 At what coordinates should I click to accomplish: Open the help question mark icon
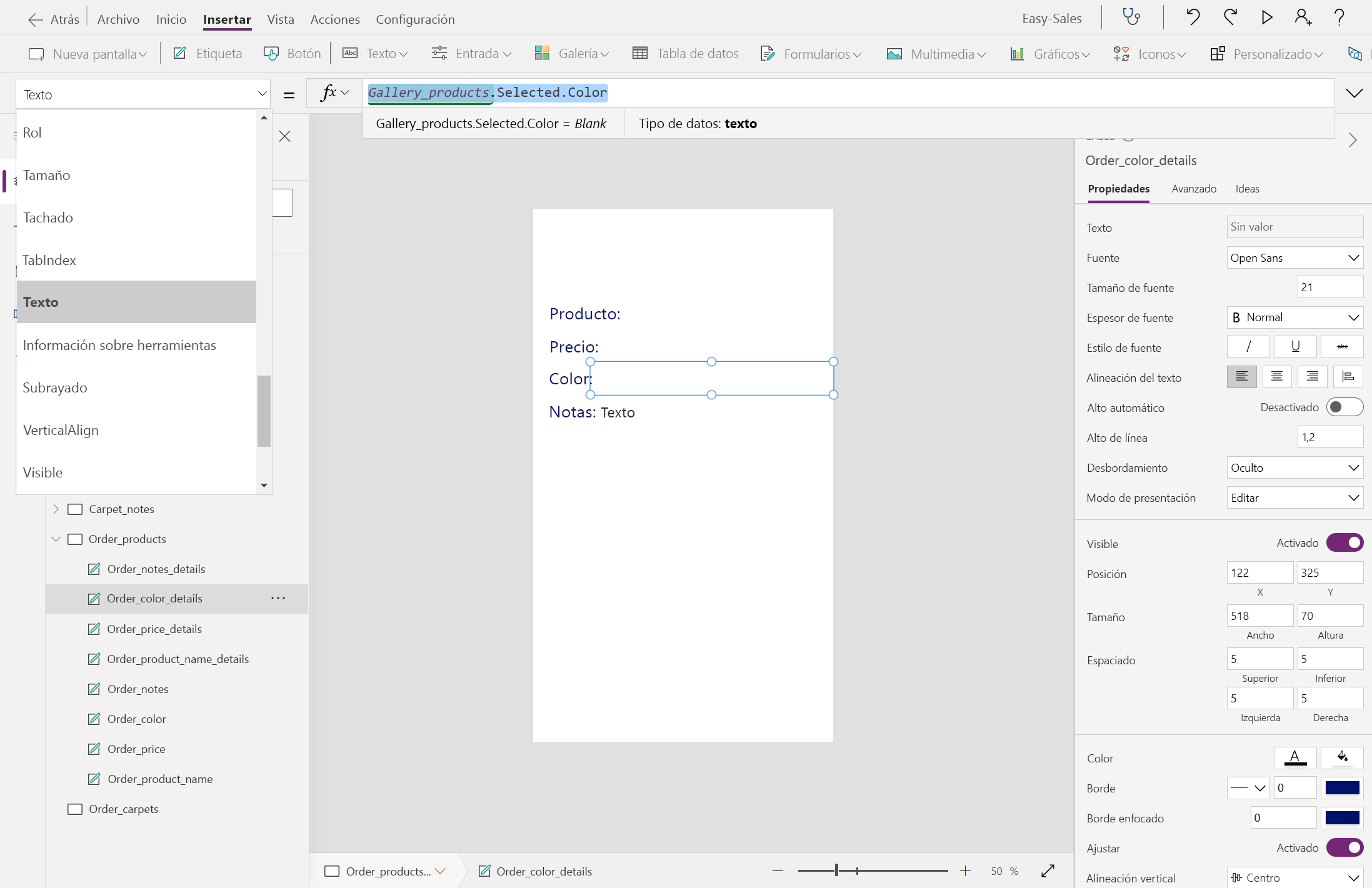click(x=1339, y=17)
